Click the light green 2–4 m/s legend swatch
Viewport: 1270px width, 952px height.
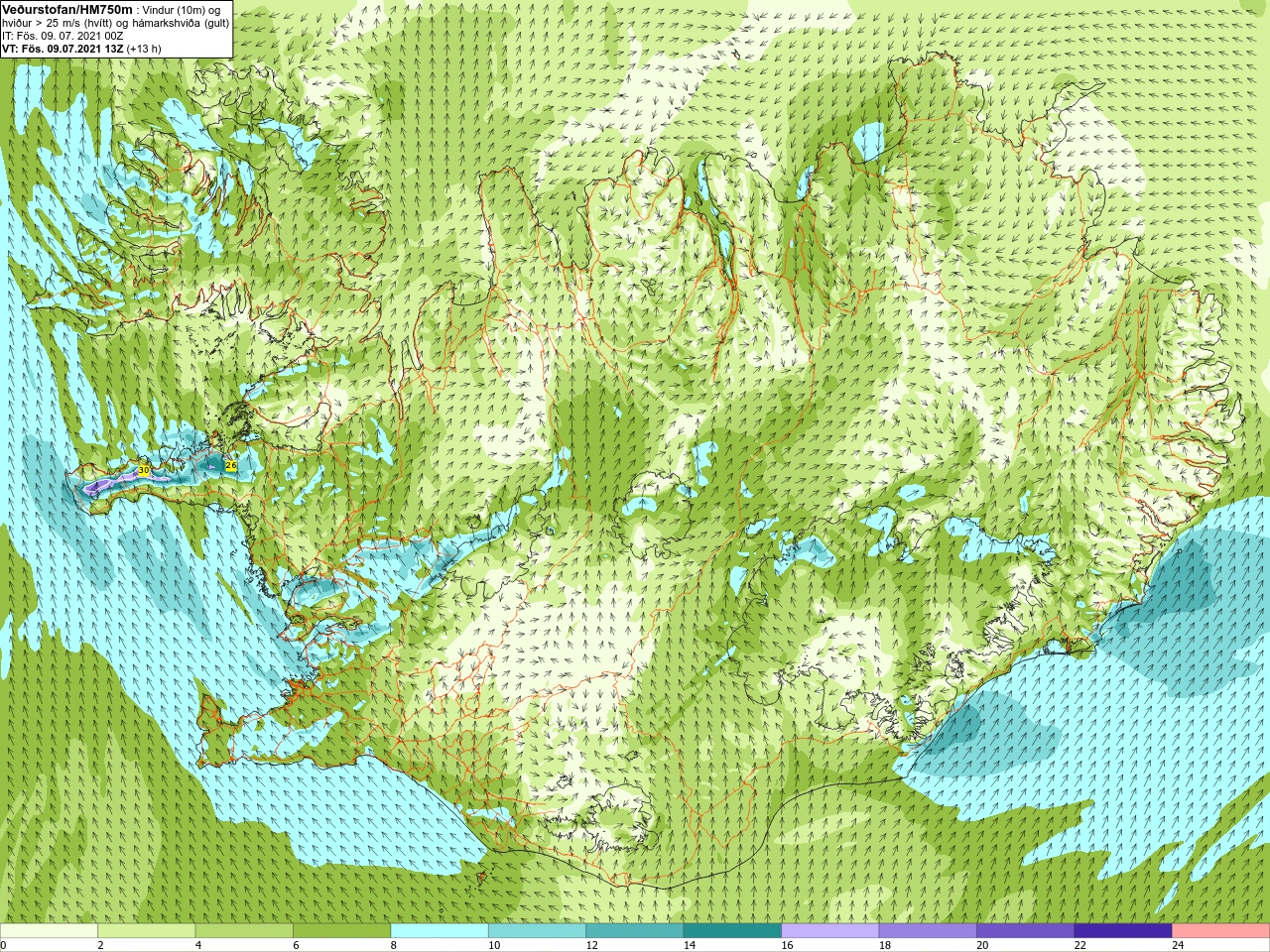coord(146,931)
